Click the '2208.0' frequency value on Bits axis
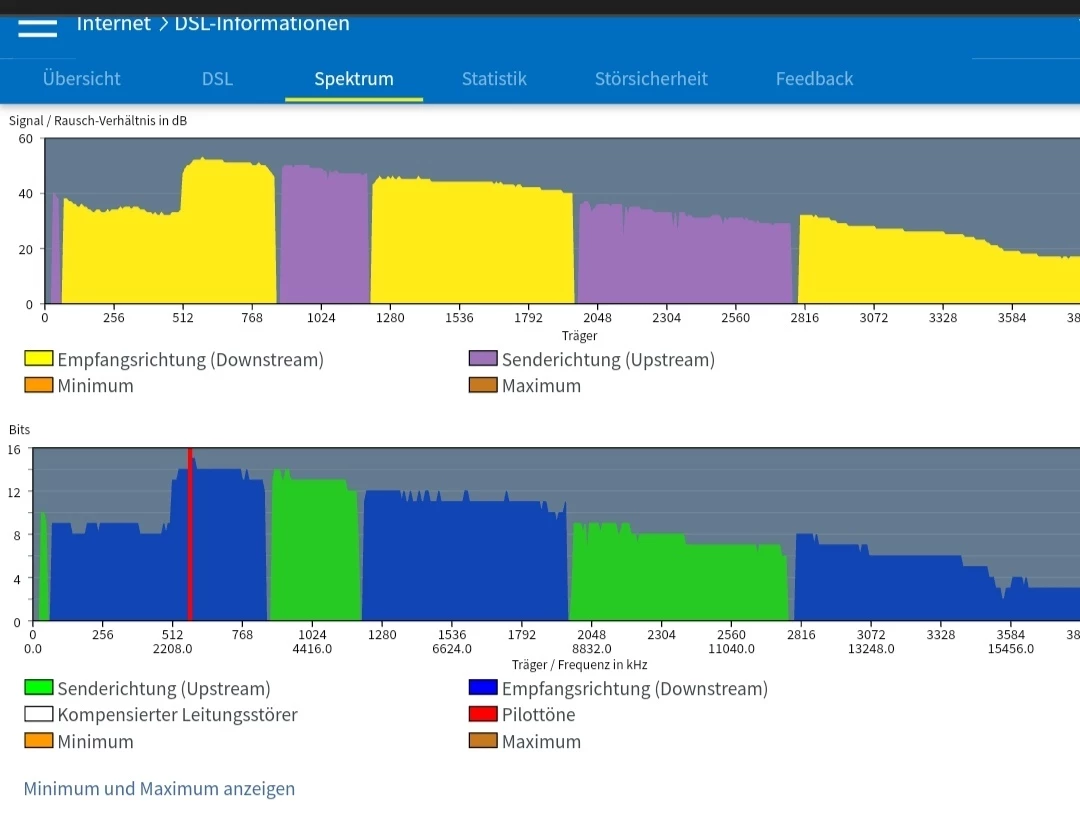The height and width of the screenshot is (817, 1080). click(172, 649)
